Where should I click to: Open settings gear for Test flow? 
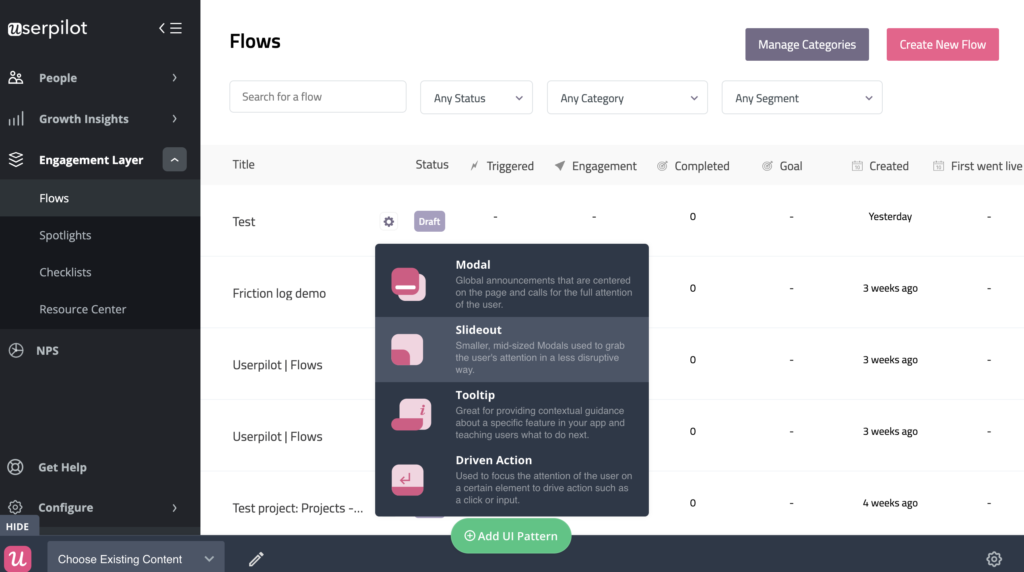pyautogui.click(x=389, y=221)
